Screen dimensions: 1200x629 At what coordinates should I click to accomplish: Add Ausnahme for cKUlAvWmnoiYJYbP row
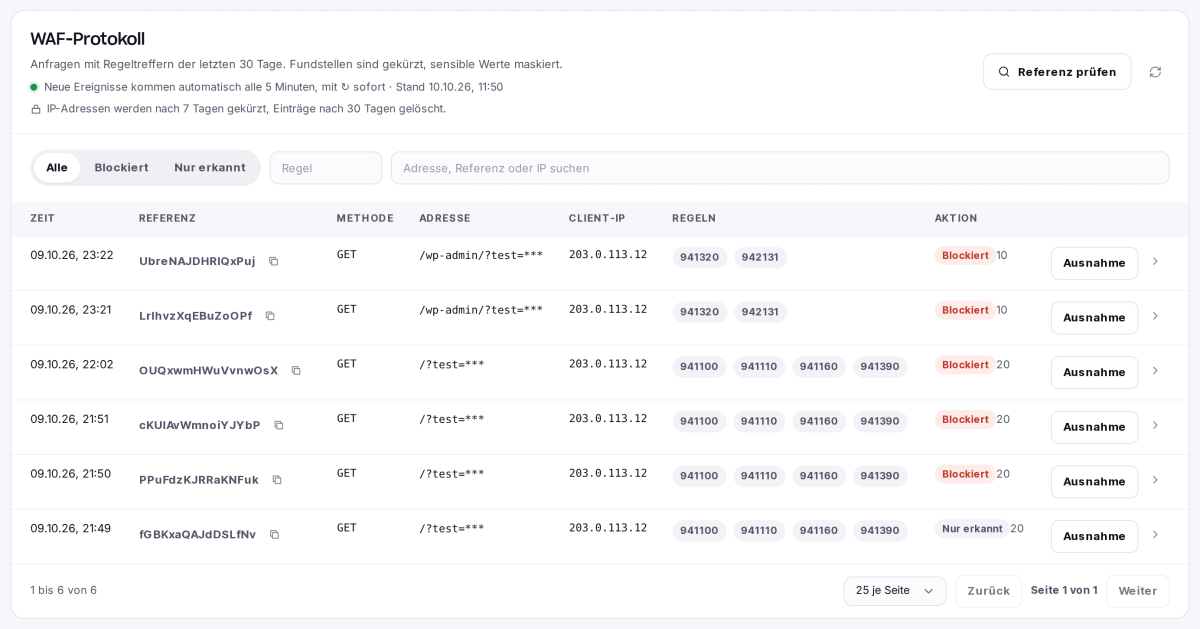(x=1094, y=427)
